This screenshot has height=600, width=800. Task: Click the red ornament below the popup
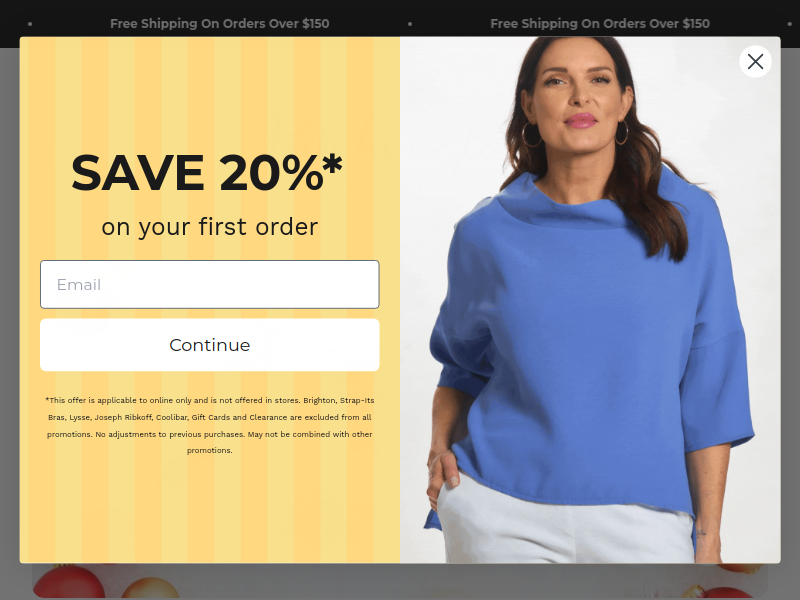[69, 581]
